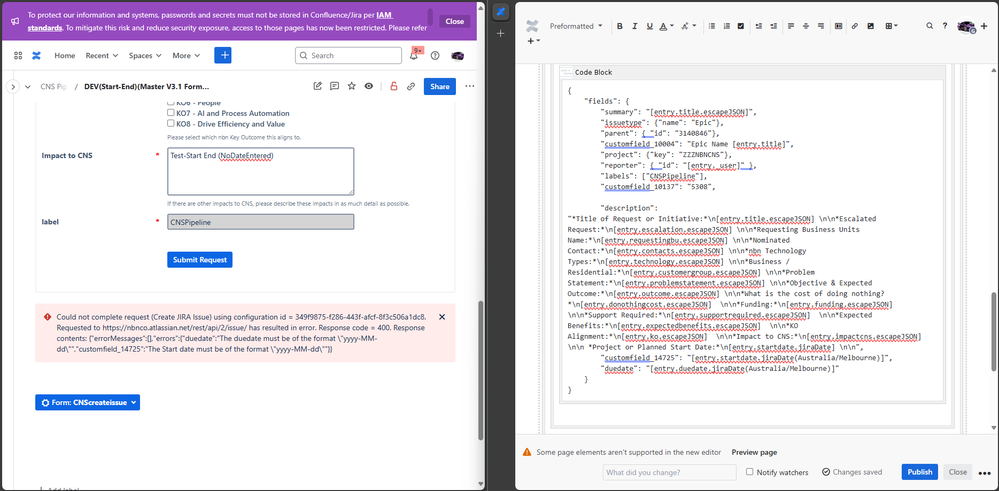Dismiss the red error message
Screen dimensions: 999x491
tap(443, 317)
